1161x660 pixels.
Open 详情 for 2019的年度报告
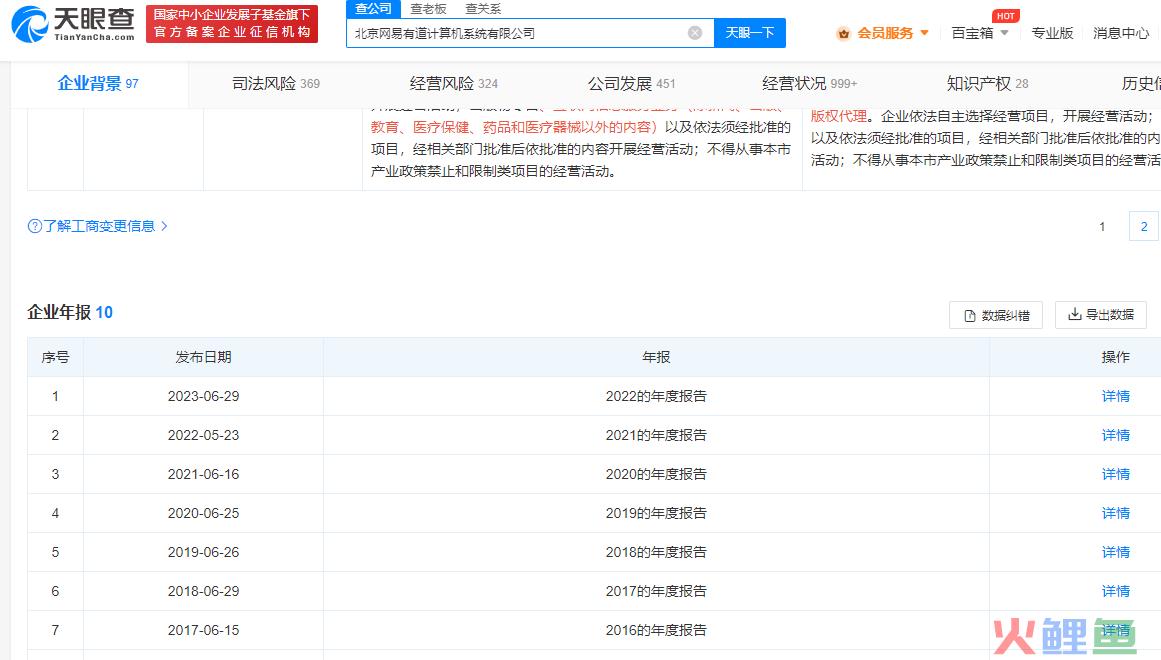point(1116,513)
